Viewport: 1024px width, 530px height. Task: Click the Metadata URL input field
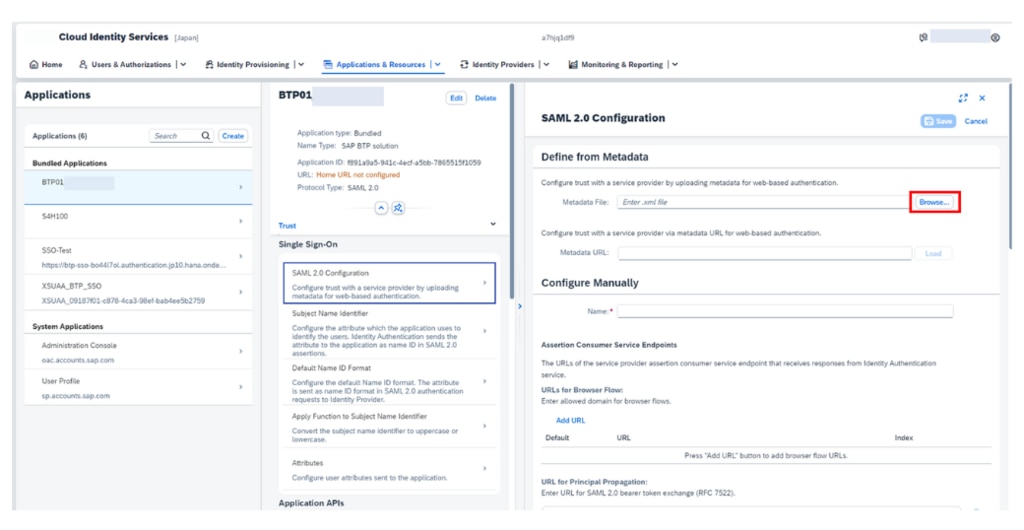[764, 253]
